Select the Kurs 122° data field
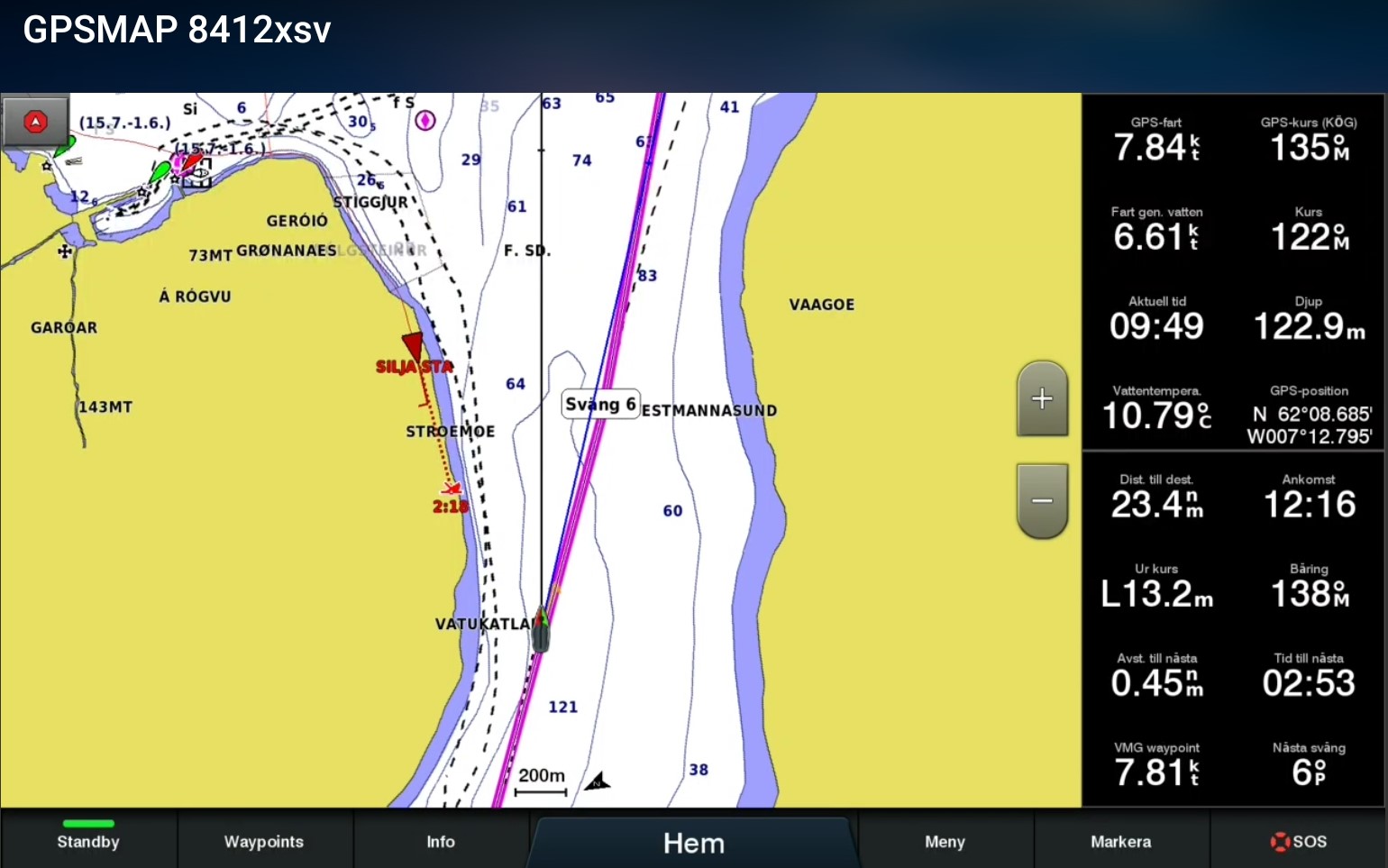1388x868 pixels. 1309,229
